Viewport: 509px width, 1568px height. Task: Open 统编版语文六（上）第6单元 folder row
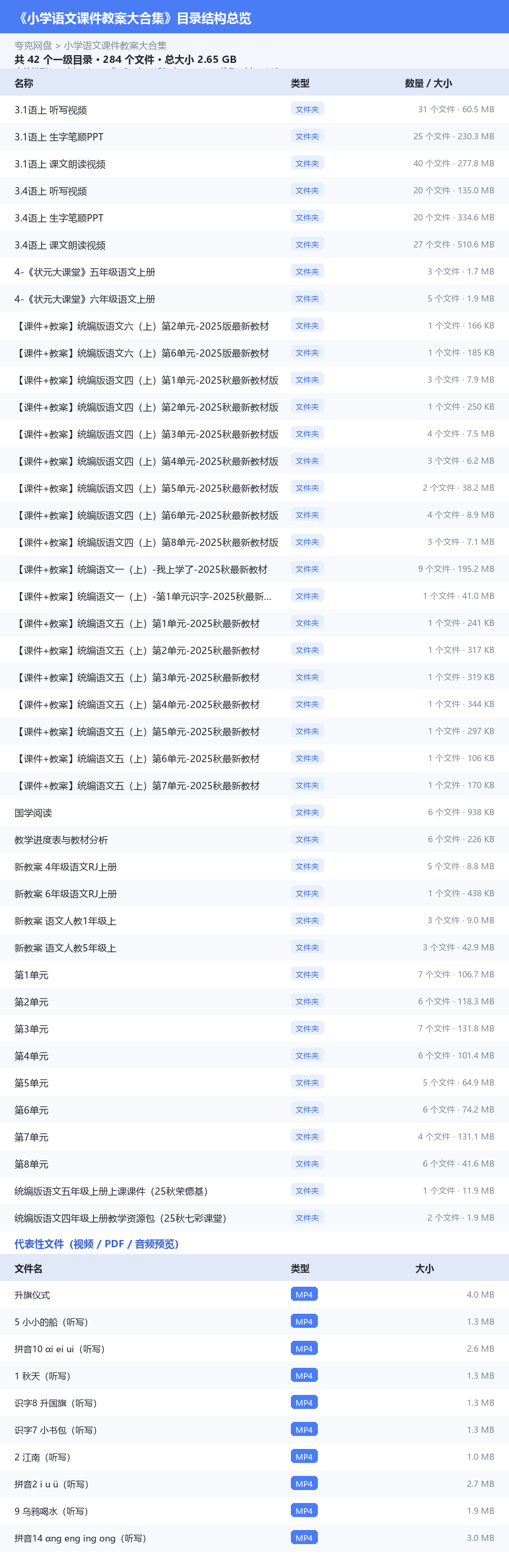click(254, 352)
